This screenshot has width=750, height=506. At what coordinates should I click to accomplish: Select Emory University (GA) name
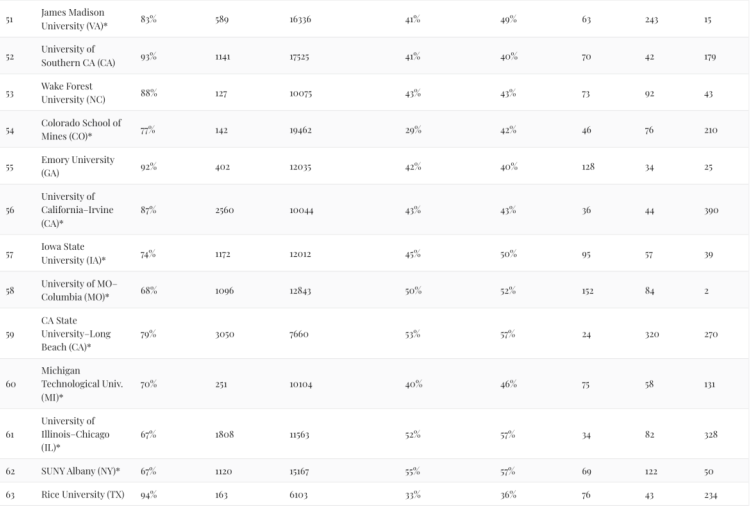tap(77, 166)
